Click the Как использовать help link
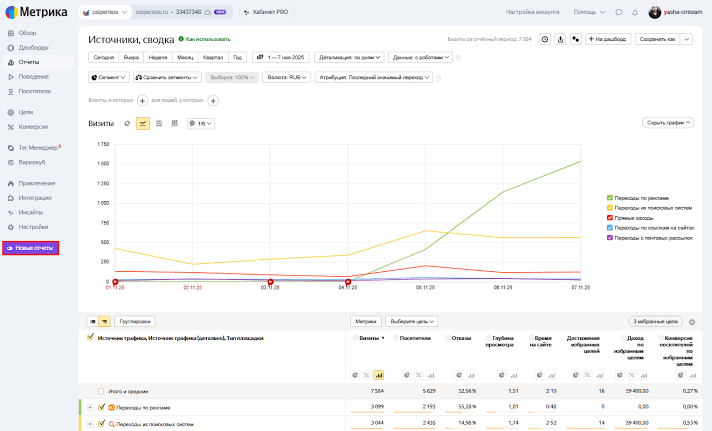The height and width of the screenshot is (431, 712). point(204,39)
